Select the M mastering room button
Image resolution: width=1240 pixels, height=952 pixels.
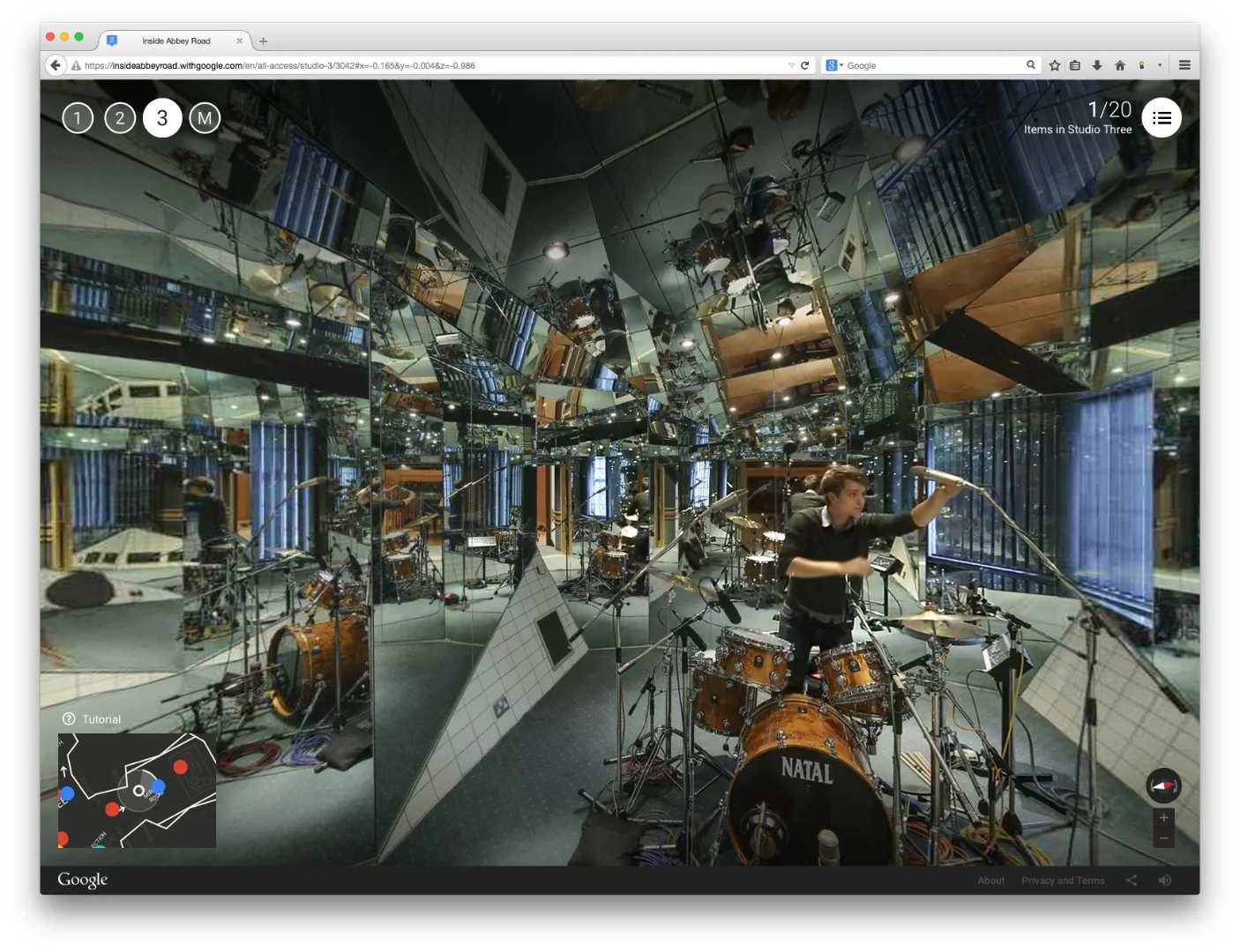click(x=205, y=118)
